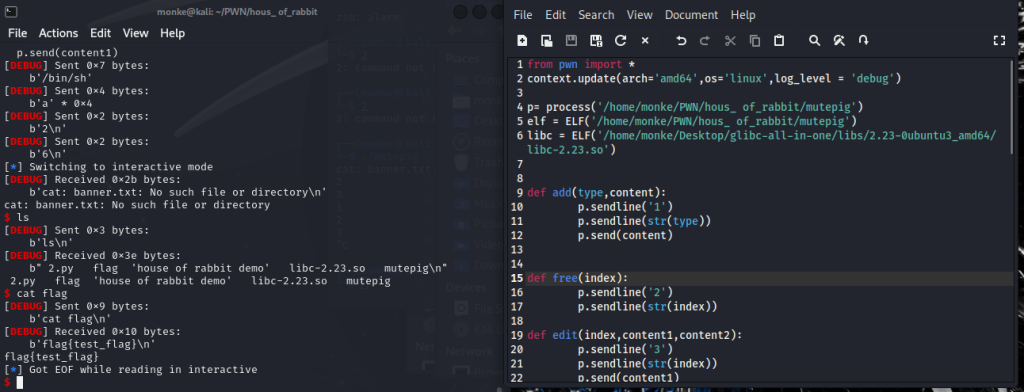
Task: Click the highlighted 'def free(index):' line
Action: point(577,278)
